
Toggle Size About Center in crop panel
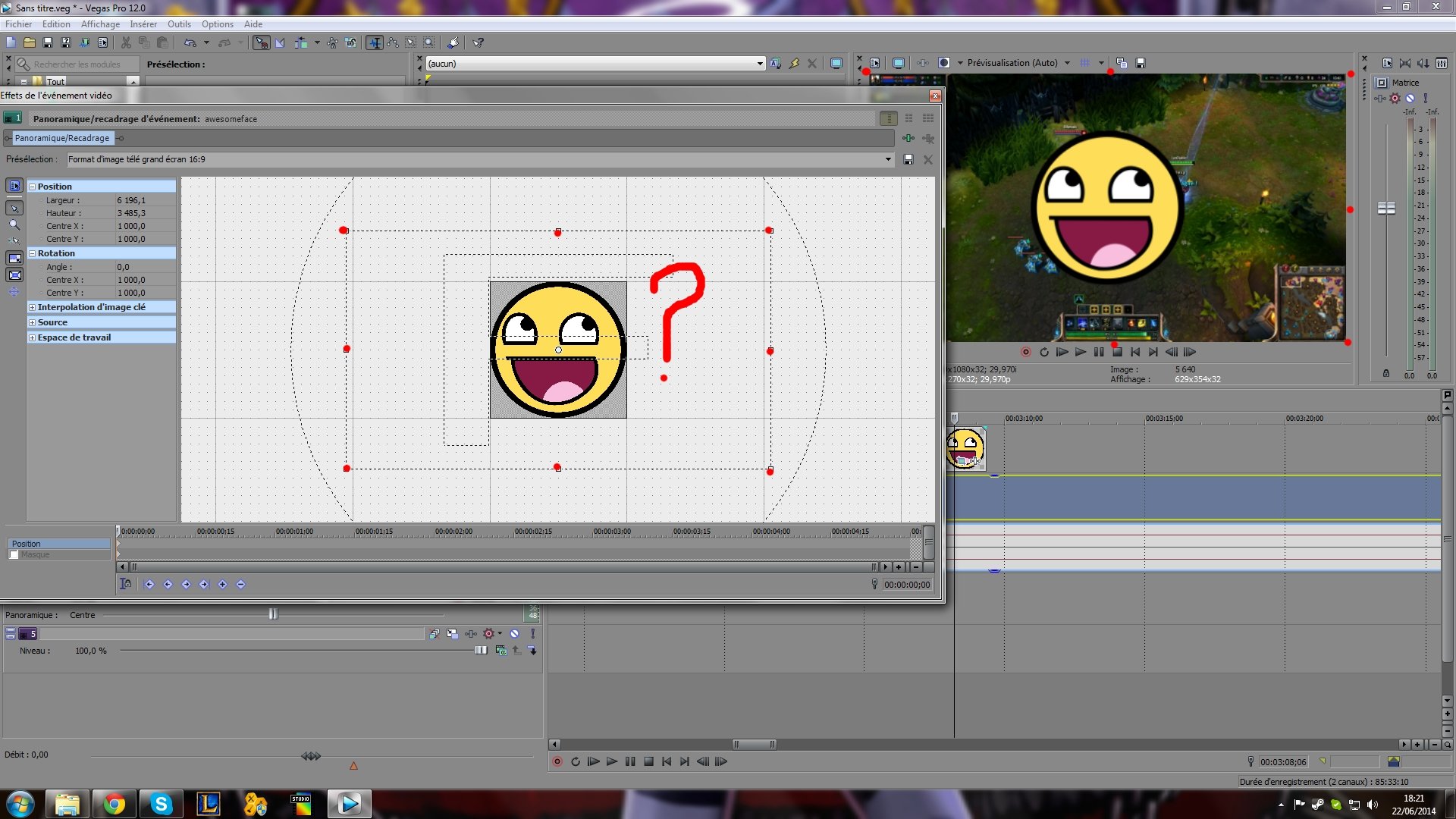click(14, 275)
